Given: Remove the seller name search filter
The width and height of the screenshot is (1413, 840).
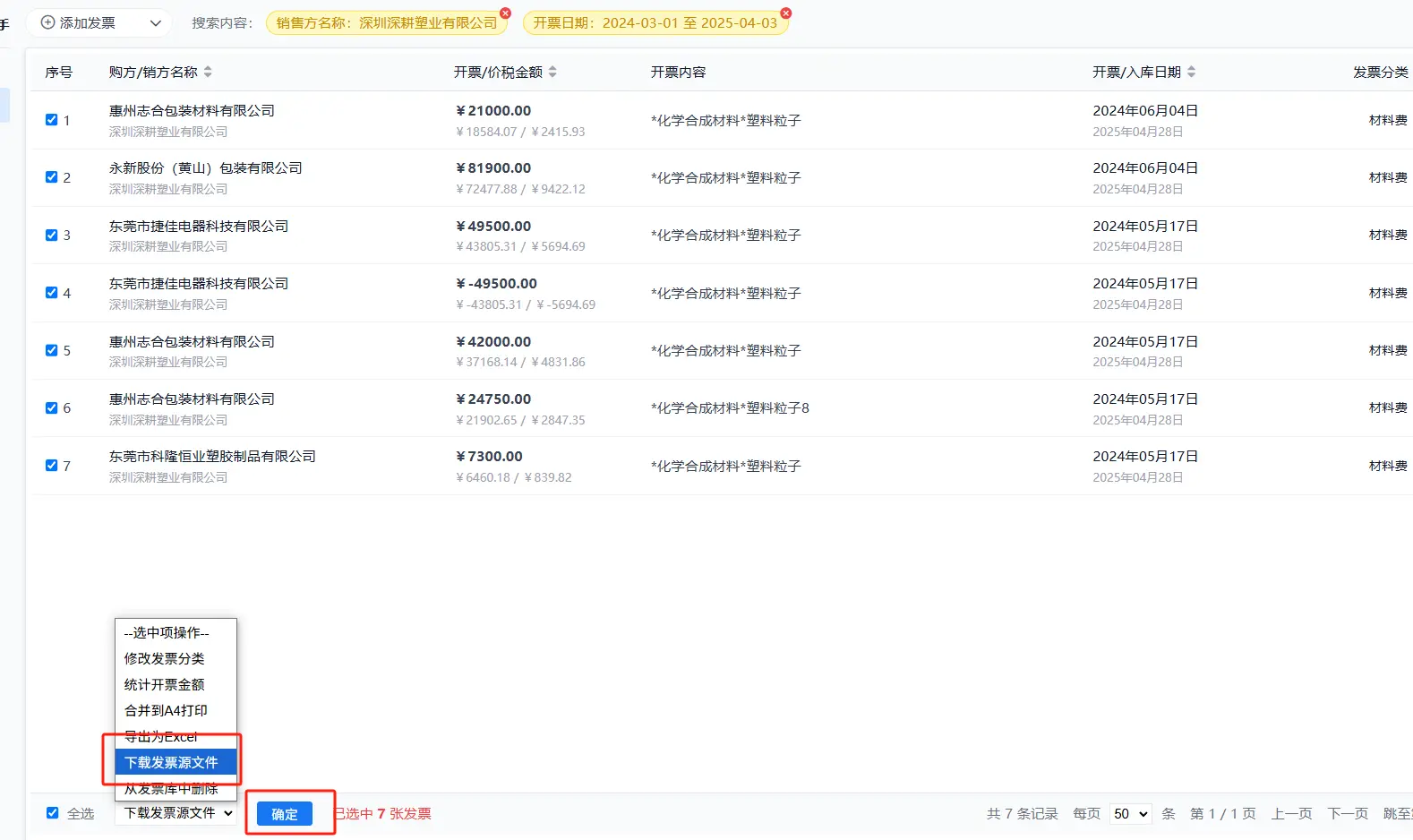Looking at the screenshot, I should click(505, 13).
